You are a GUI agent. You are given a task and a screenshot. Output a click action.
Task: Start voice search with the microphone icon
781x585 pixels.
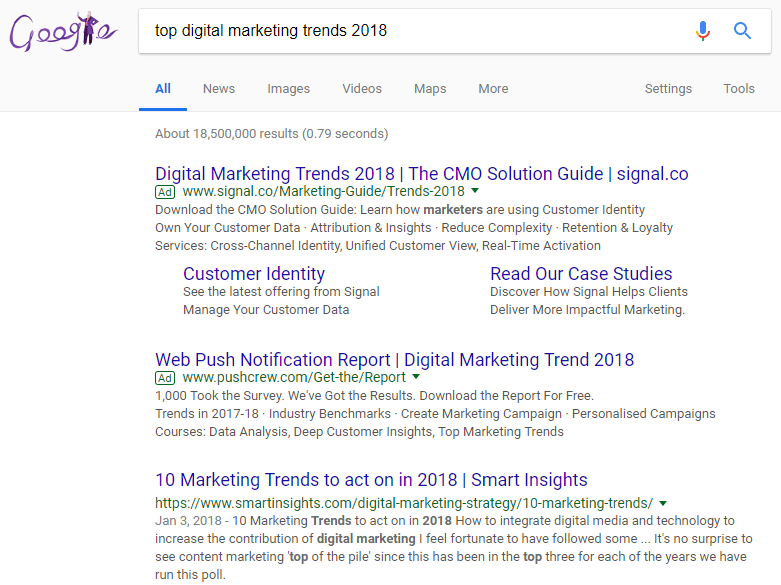coord(703,31)
